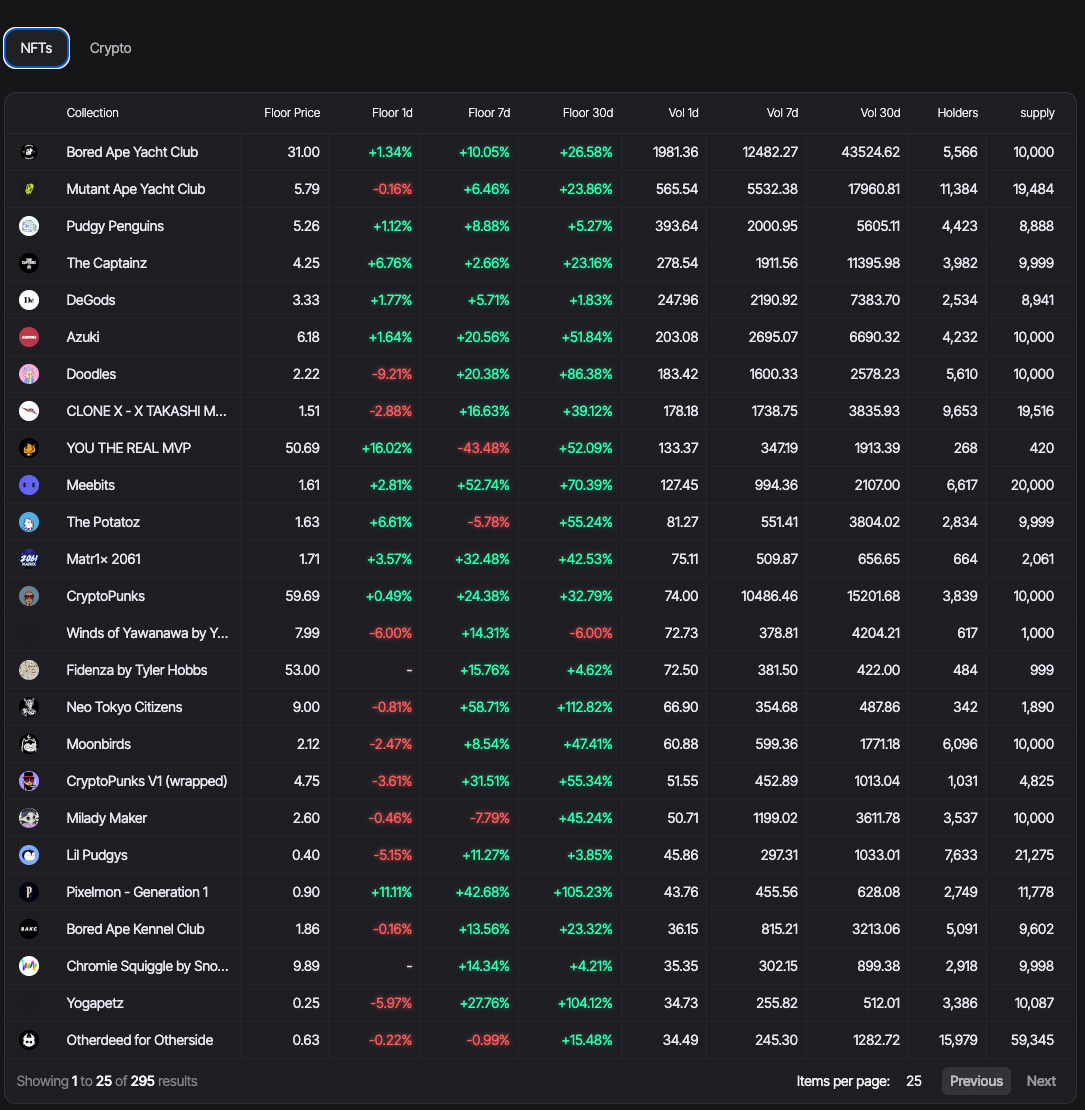Sort by the Floor 7d column
The image size is (1085, 1110).
[x=489, y=113]
